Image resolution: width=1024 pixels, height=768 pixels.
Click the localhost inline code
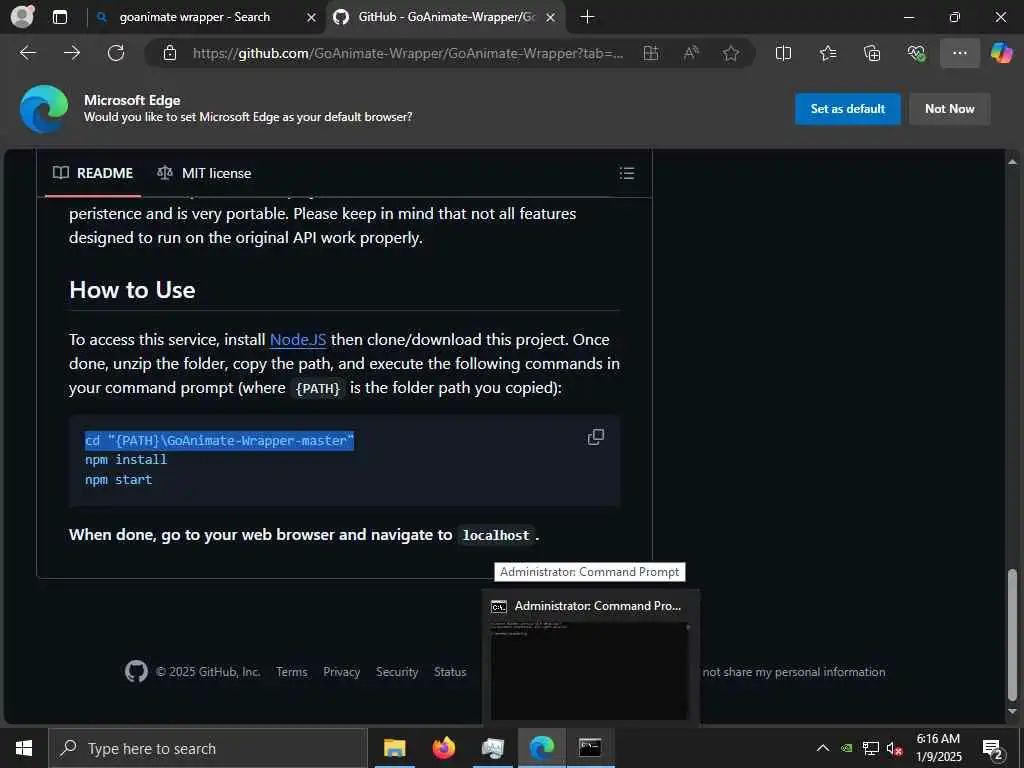point(496,536)
